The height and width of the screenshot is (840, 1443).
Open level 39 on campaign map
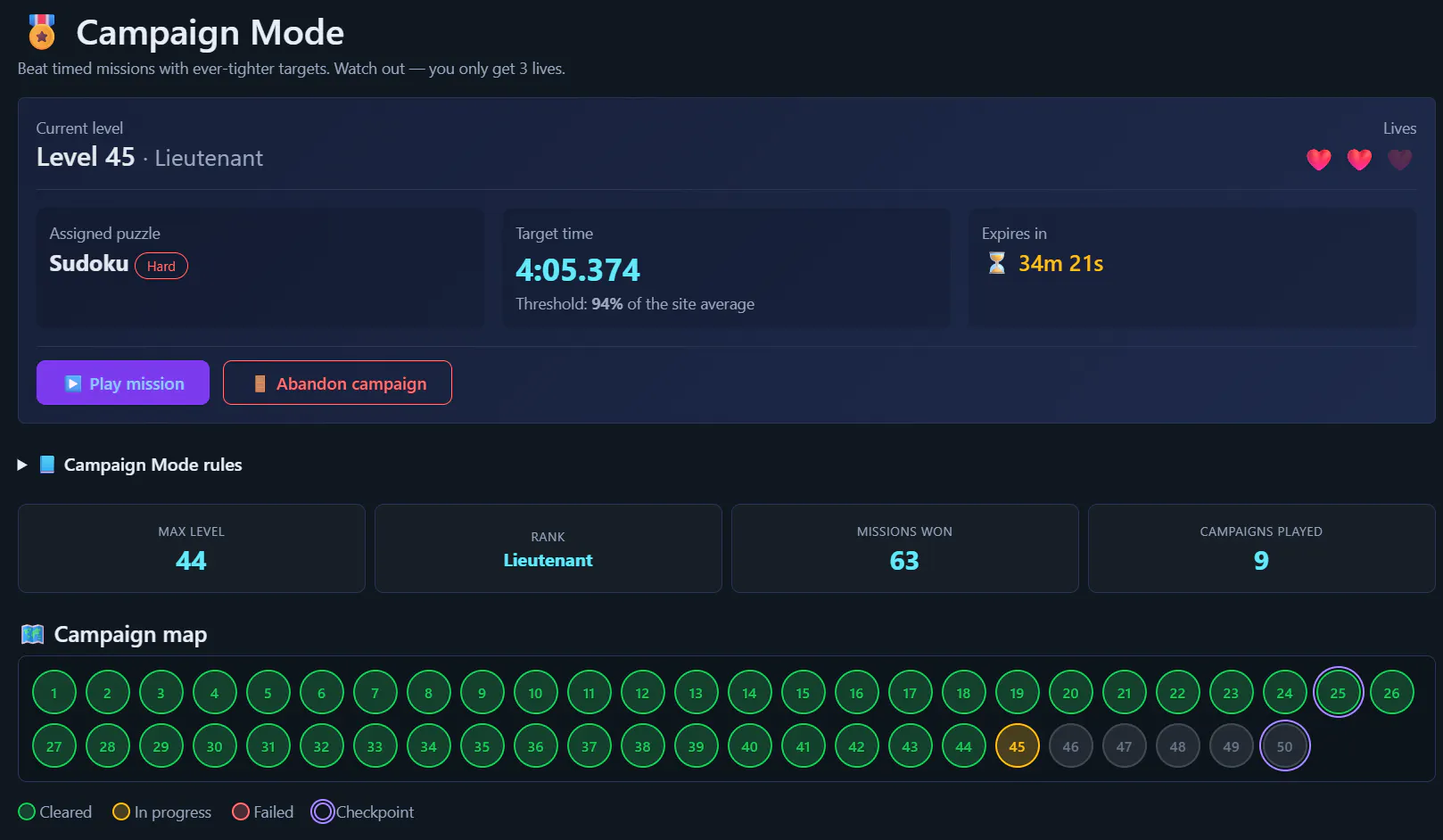click(697, 746)
